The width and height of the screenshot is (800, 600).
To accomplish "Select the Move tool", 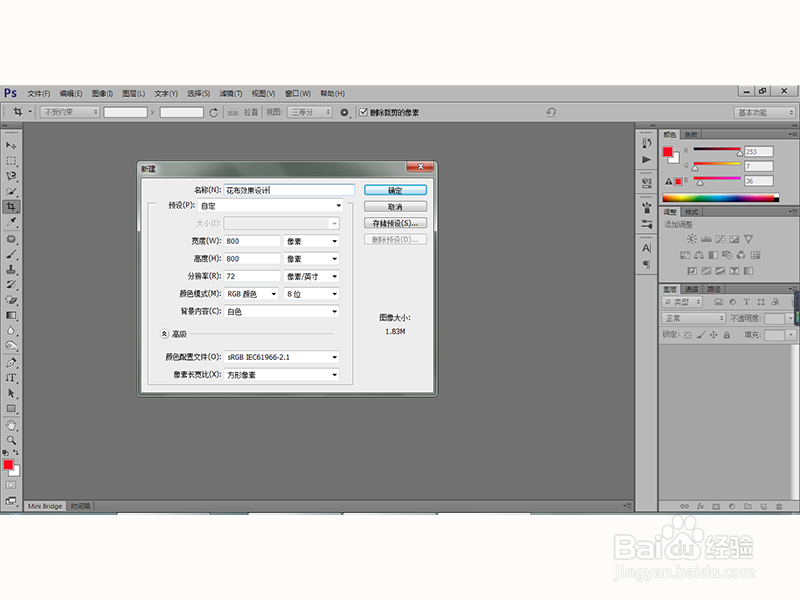I will [x=11, y=145].
